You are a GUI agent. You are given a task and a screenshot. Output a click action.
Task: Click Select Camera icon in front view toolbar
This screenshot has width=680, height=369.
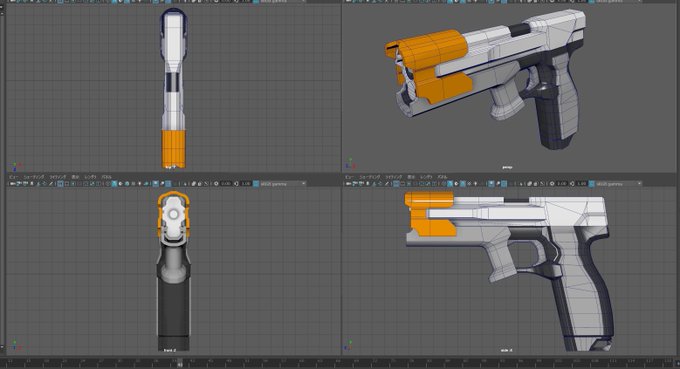point(13,184)
